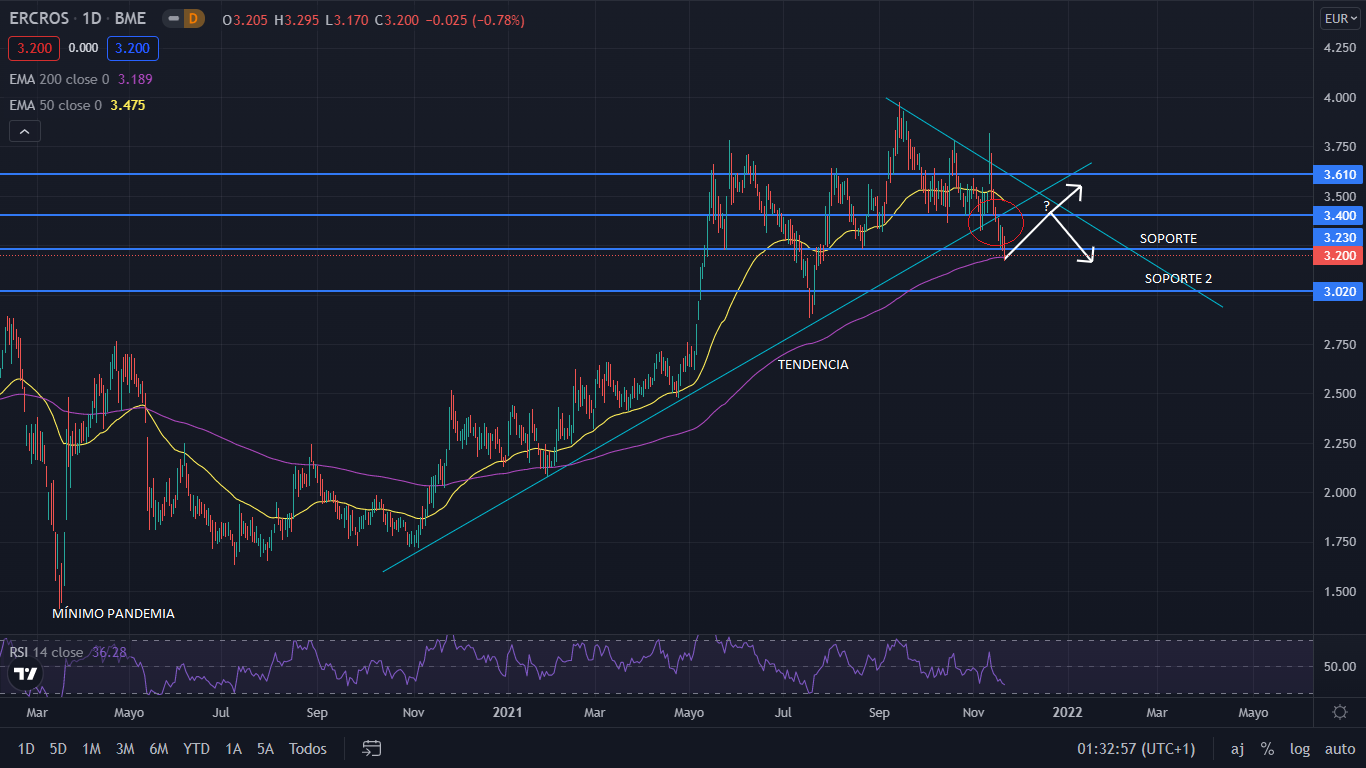Click the Todos range button
This screenshot has width=1366, height=768.
click(307, 748)
